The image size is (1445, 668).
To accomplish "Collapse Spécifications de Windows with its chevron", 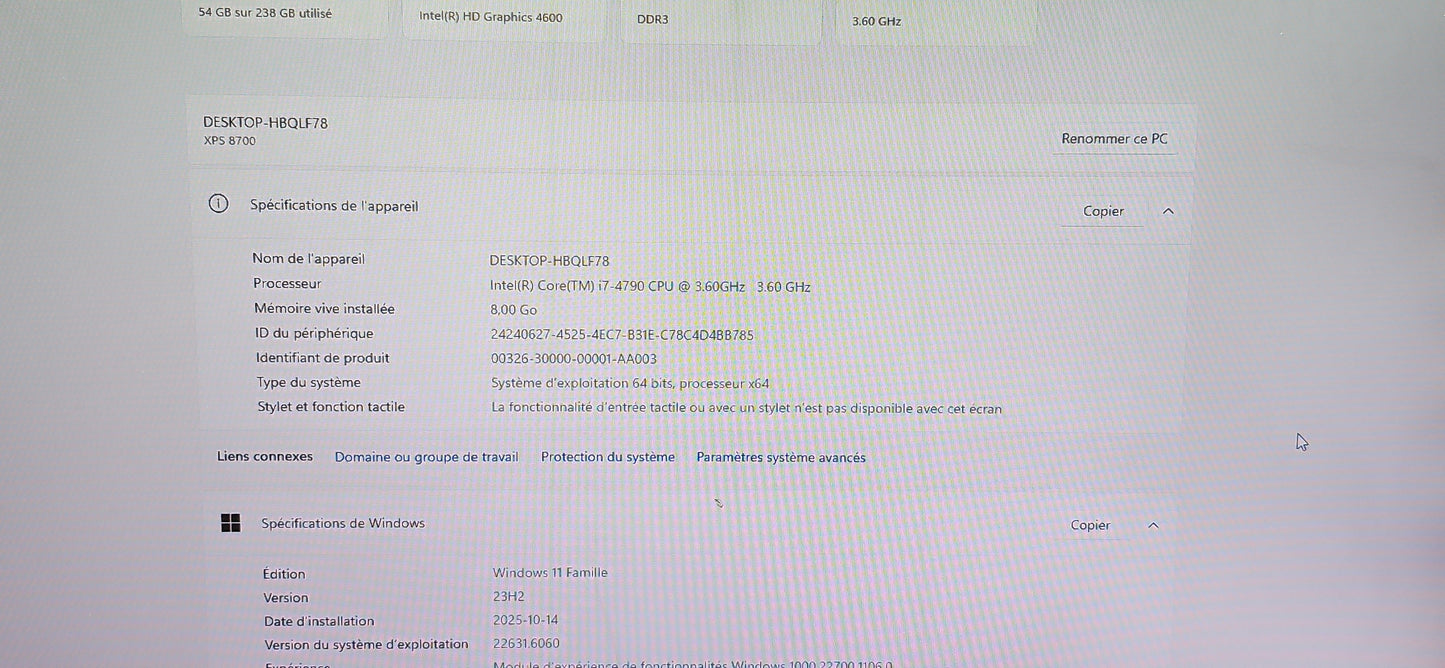I will tap(1152, 524).
